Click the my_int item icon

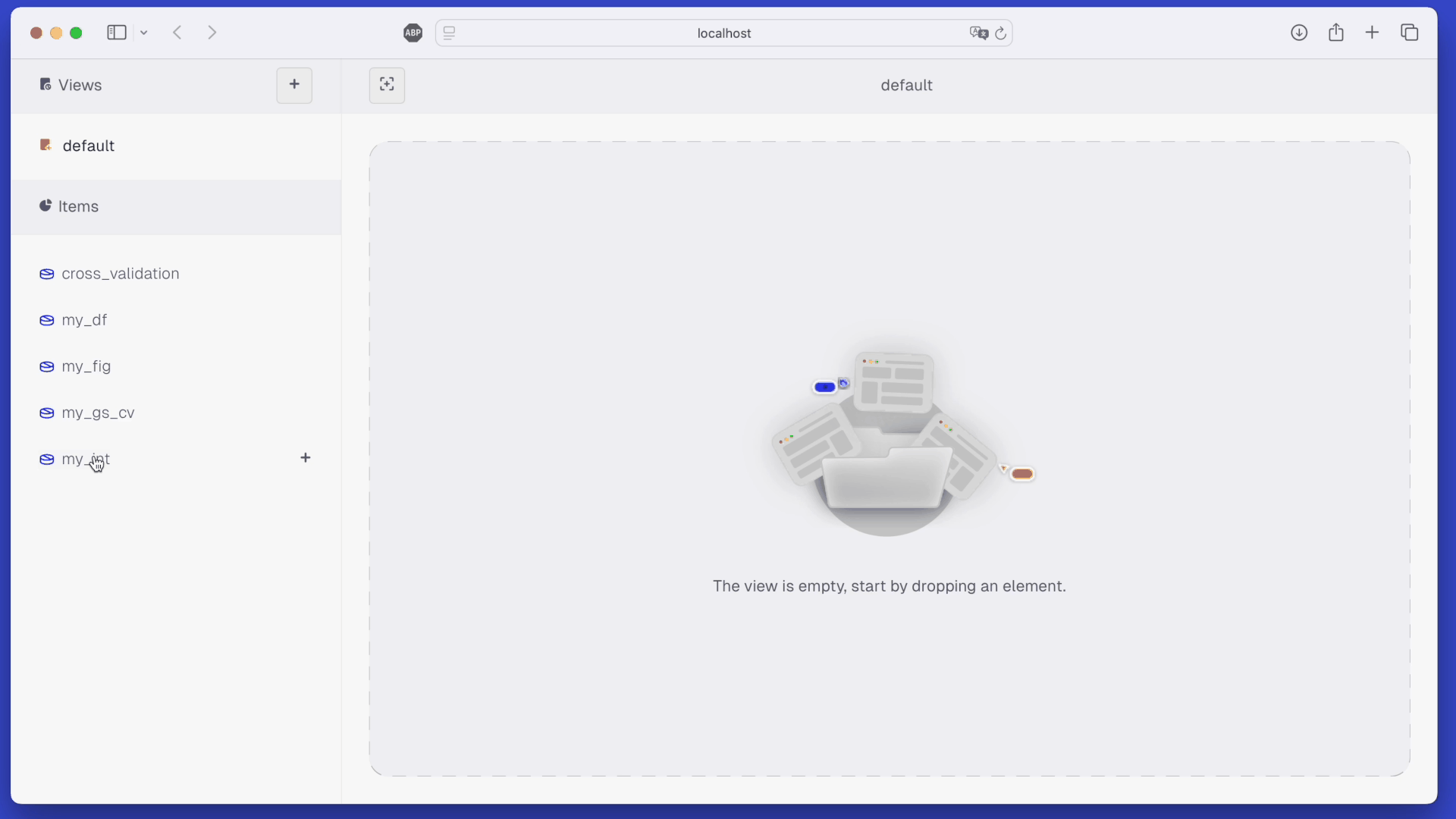click(46, 458)
